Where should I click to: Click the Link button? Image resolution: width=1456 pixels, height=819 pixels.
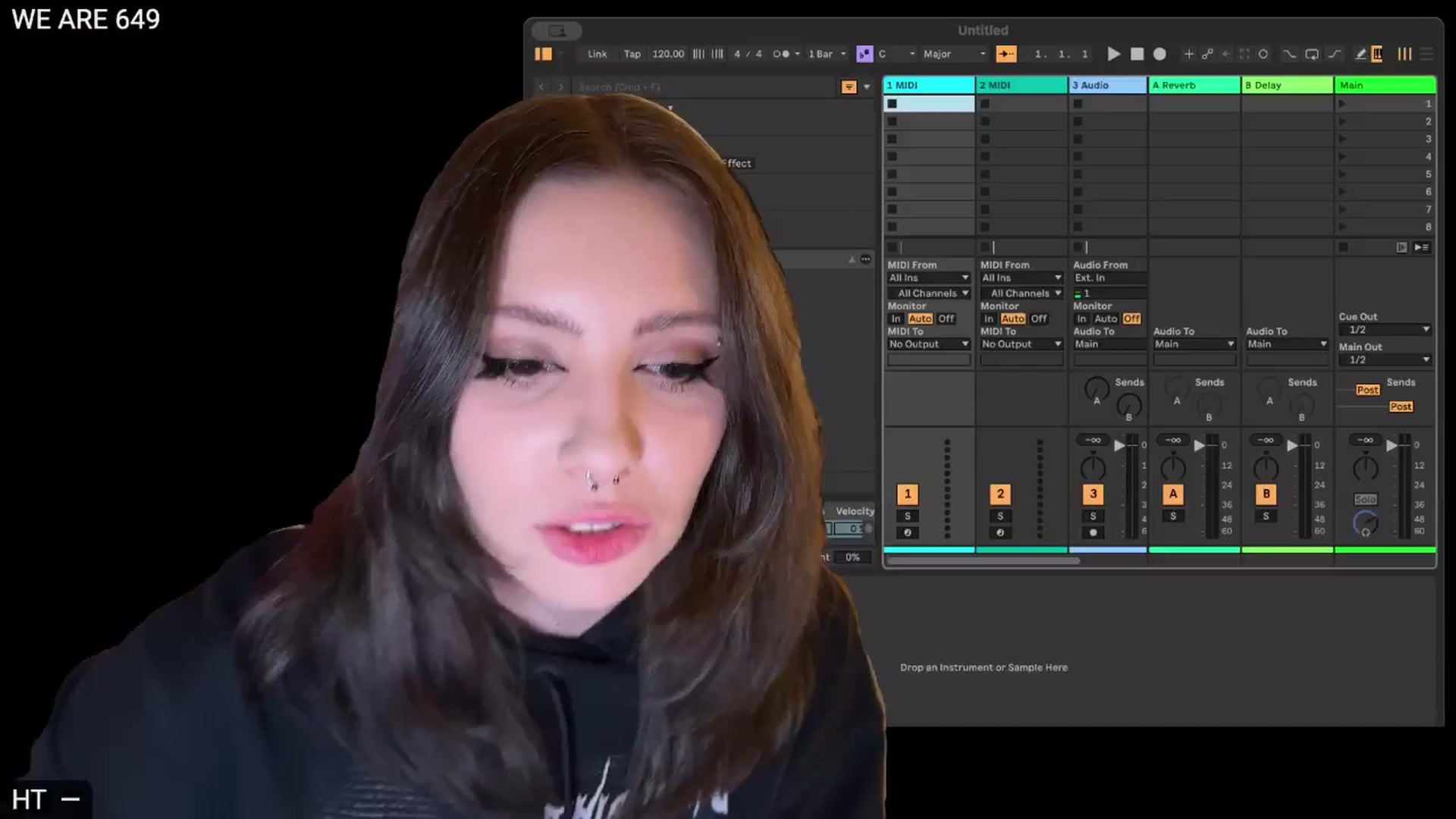coord(597,54)
